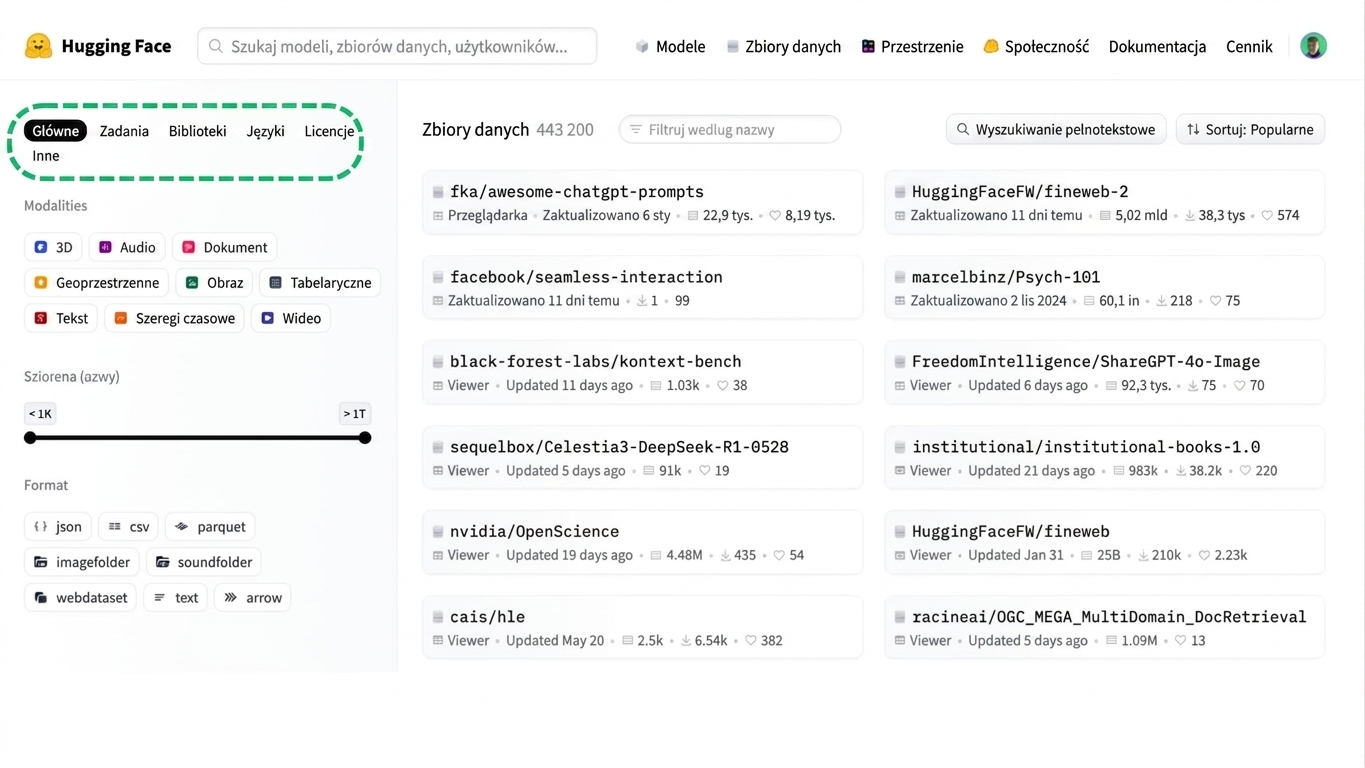Toggle the Obraz modality filter
This screenshot has width=1365, height=768.
click(x=214, y=283)
